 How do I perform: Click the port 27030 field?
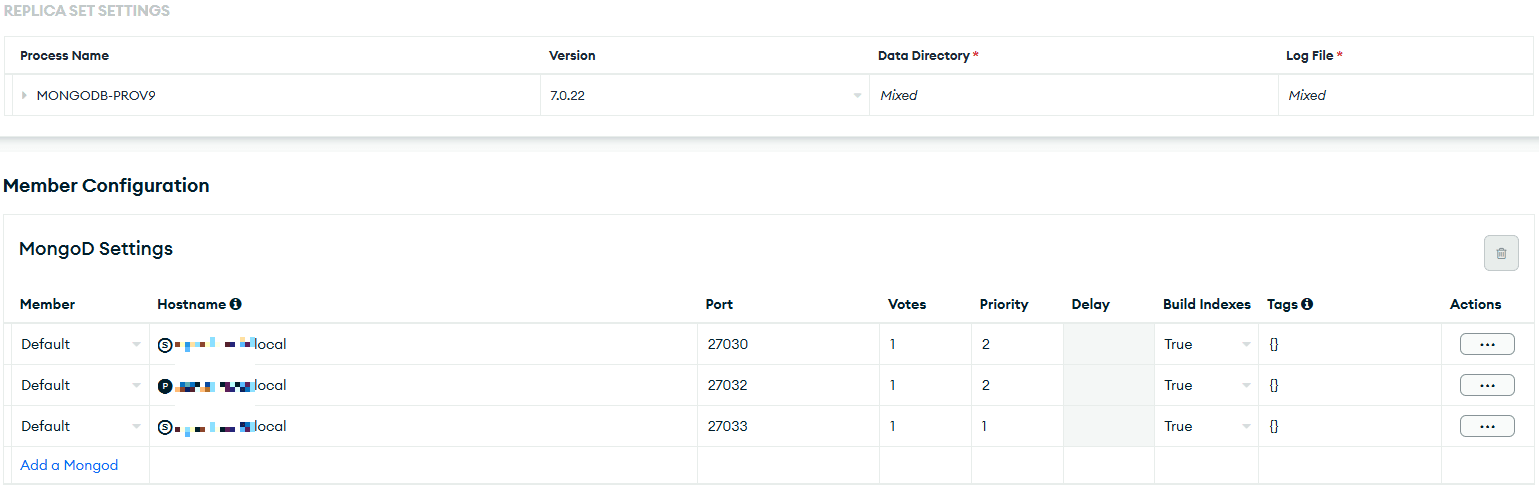tap(788, 344)
